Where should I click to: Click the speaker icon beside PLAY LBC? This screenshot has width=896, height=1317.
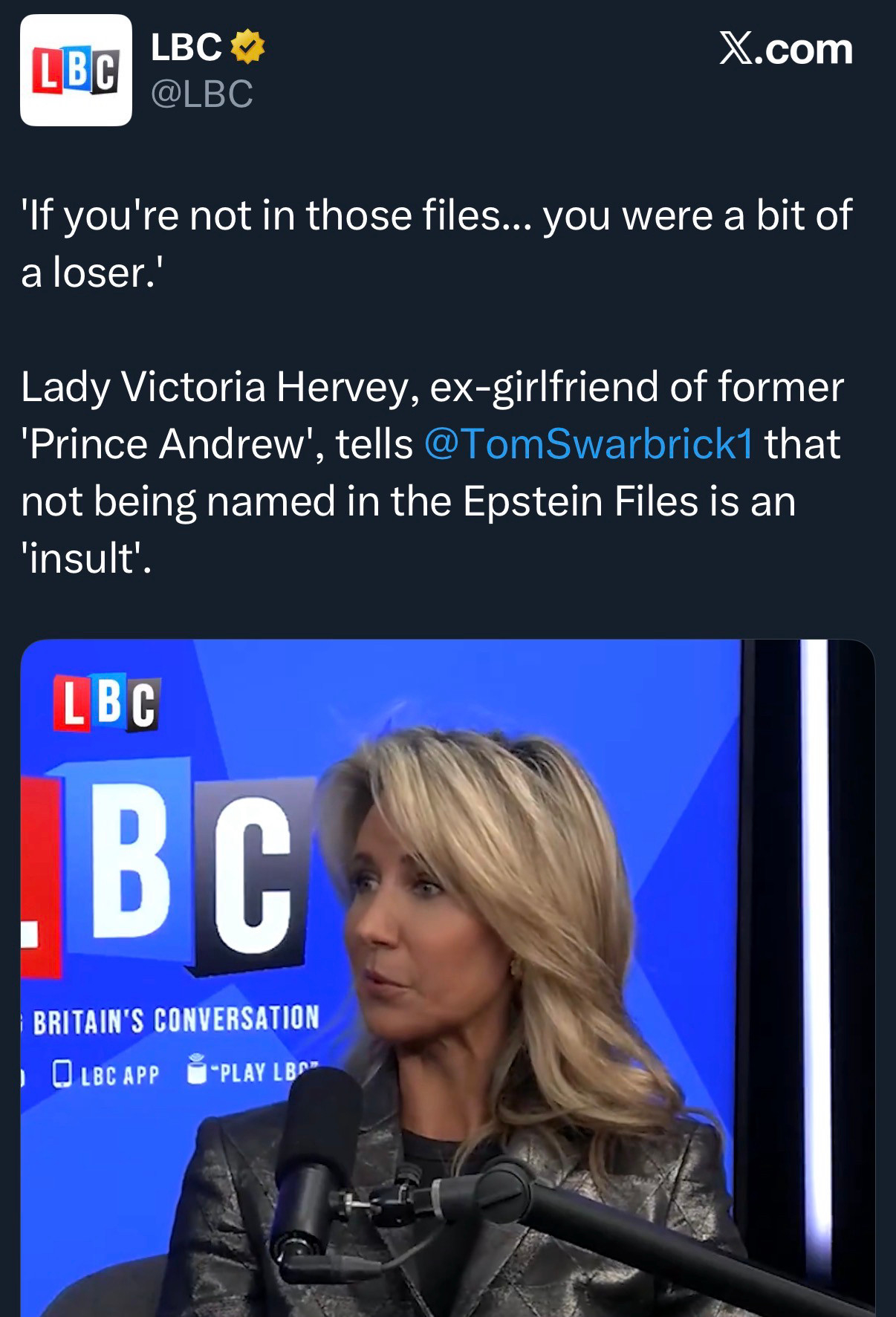click(x=196, y=1069)
